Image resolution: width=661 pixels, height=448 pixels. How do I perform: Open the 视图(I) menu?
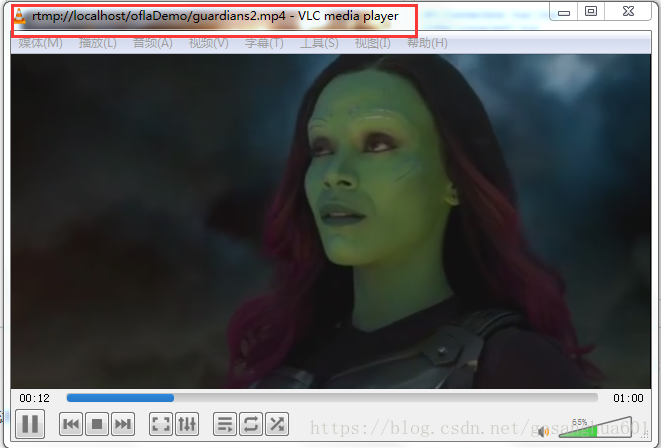tap(373, 43)
